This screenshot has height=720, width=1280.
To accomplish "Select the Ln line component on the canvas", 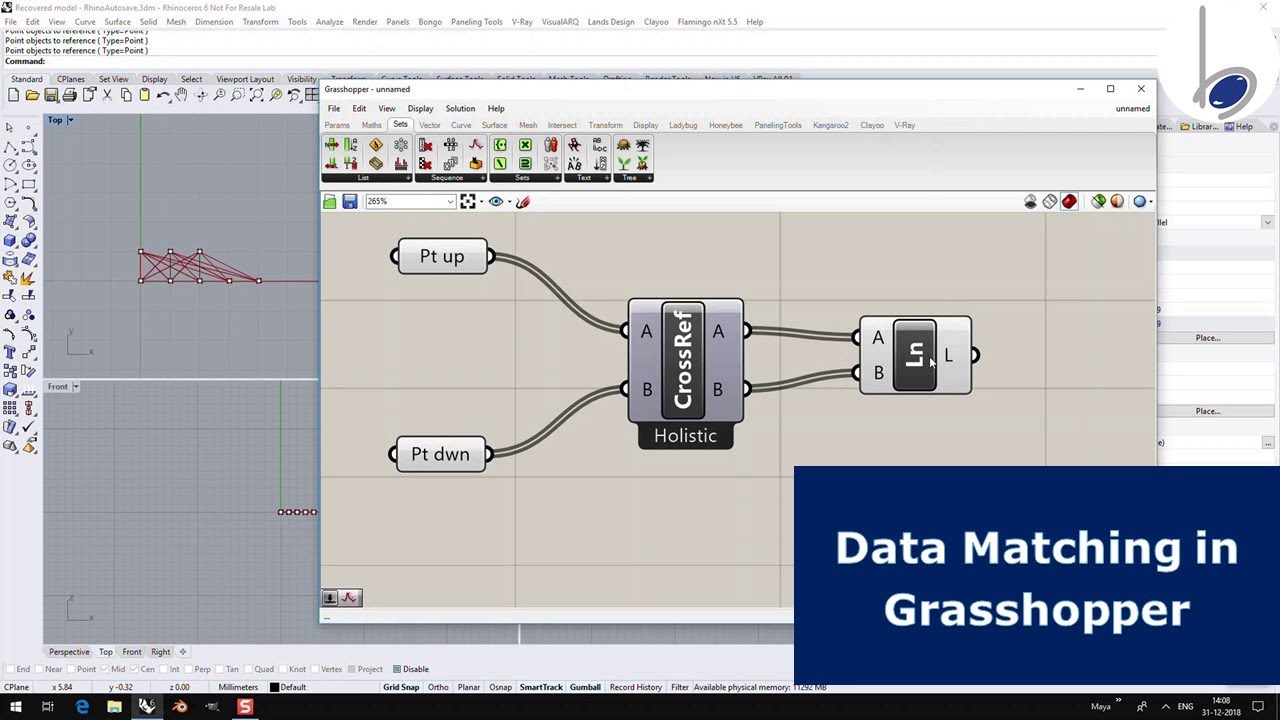I will [x=914, y=355].
